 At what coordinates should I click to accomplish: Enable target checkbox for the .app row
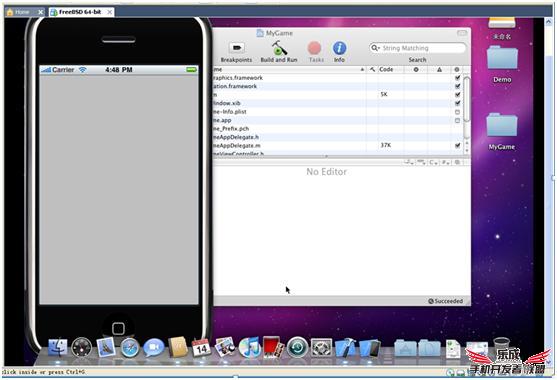[457, 120]
